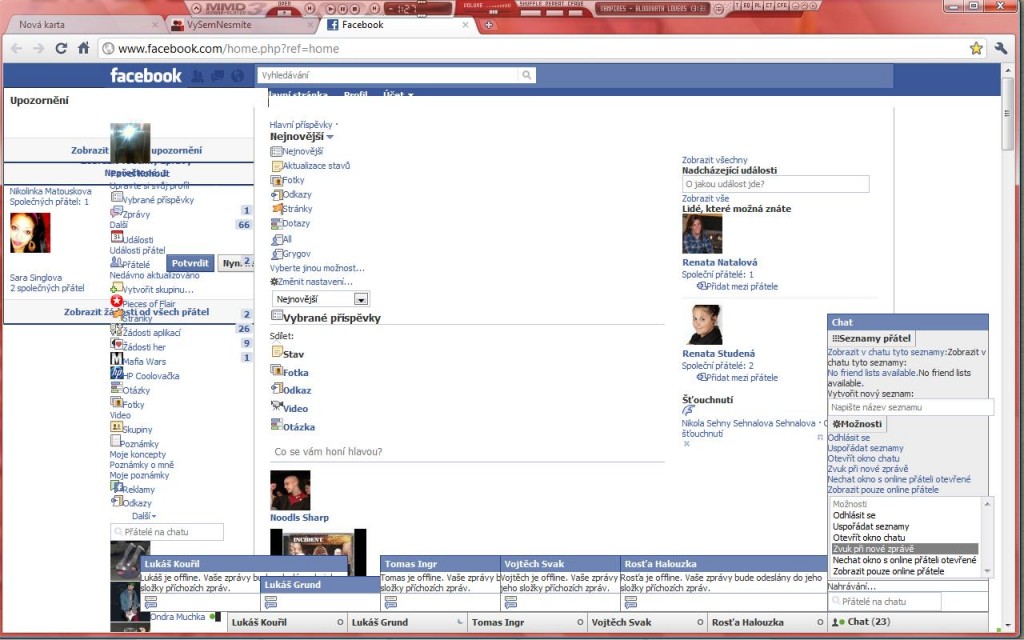This screenshot has height=640, width=1024.
Task: Open the Seznamy přátel chat button
Action: (x=871, y=338)
